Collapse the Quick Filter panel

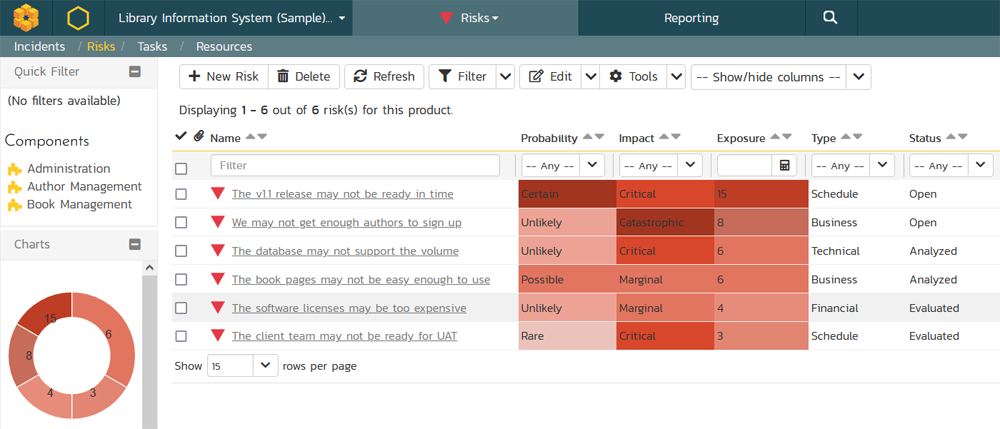pos(135,72)
